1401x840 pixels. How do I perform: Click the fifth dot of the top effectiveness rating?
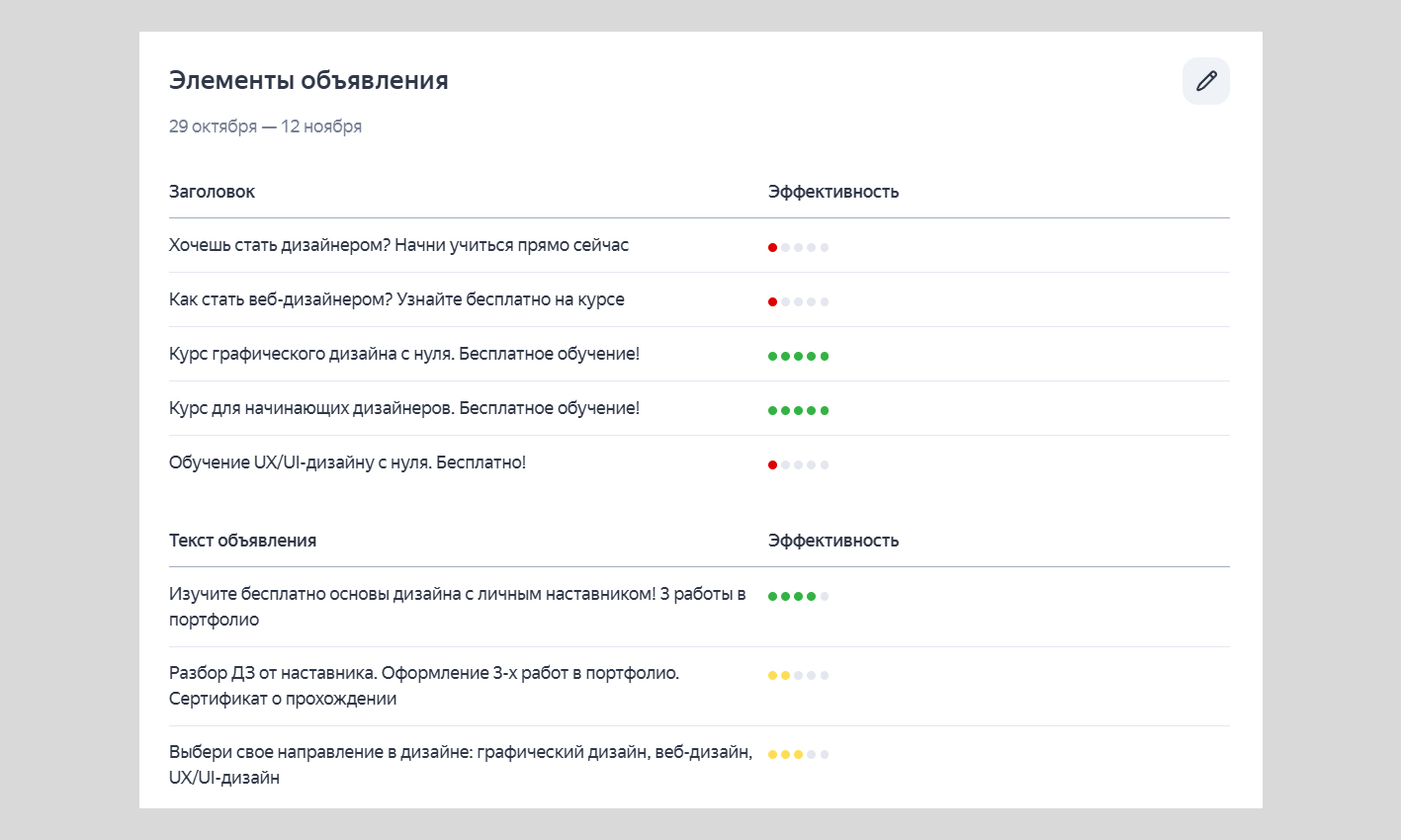824,247
